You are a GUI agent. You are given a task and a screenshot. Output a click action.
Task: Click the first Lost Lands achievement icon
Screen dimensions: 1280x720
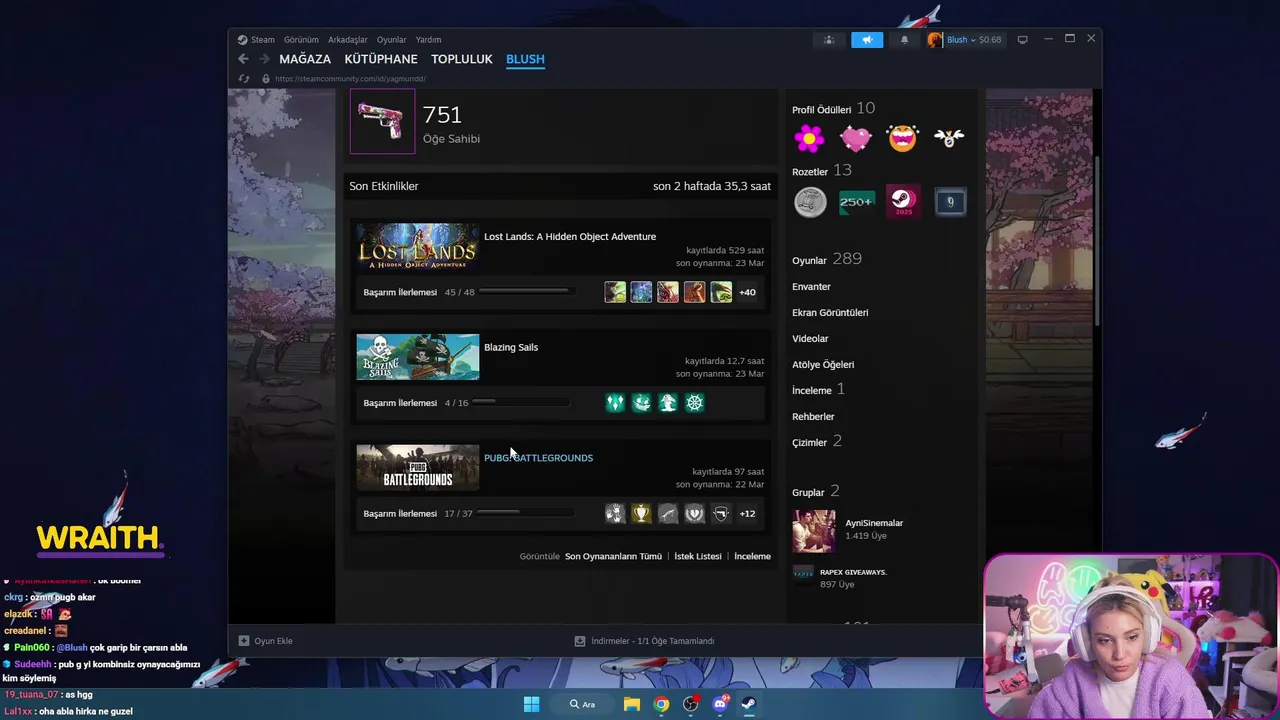coord(615,292)
